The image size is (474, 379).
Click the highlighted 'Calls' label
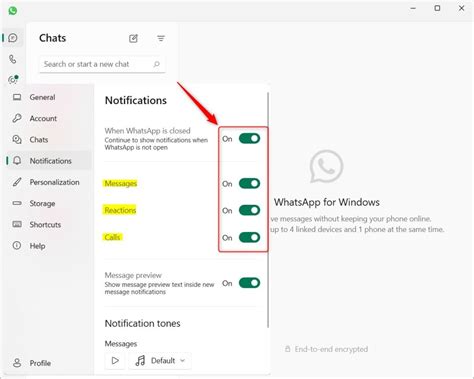click(112, 237)
